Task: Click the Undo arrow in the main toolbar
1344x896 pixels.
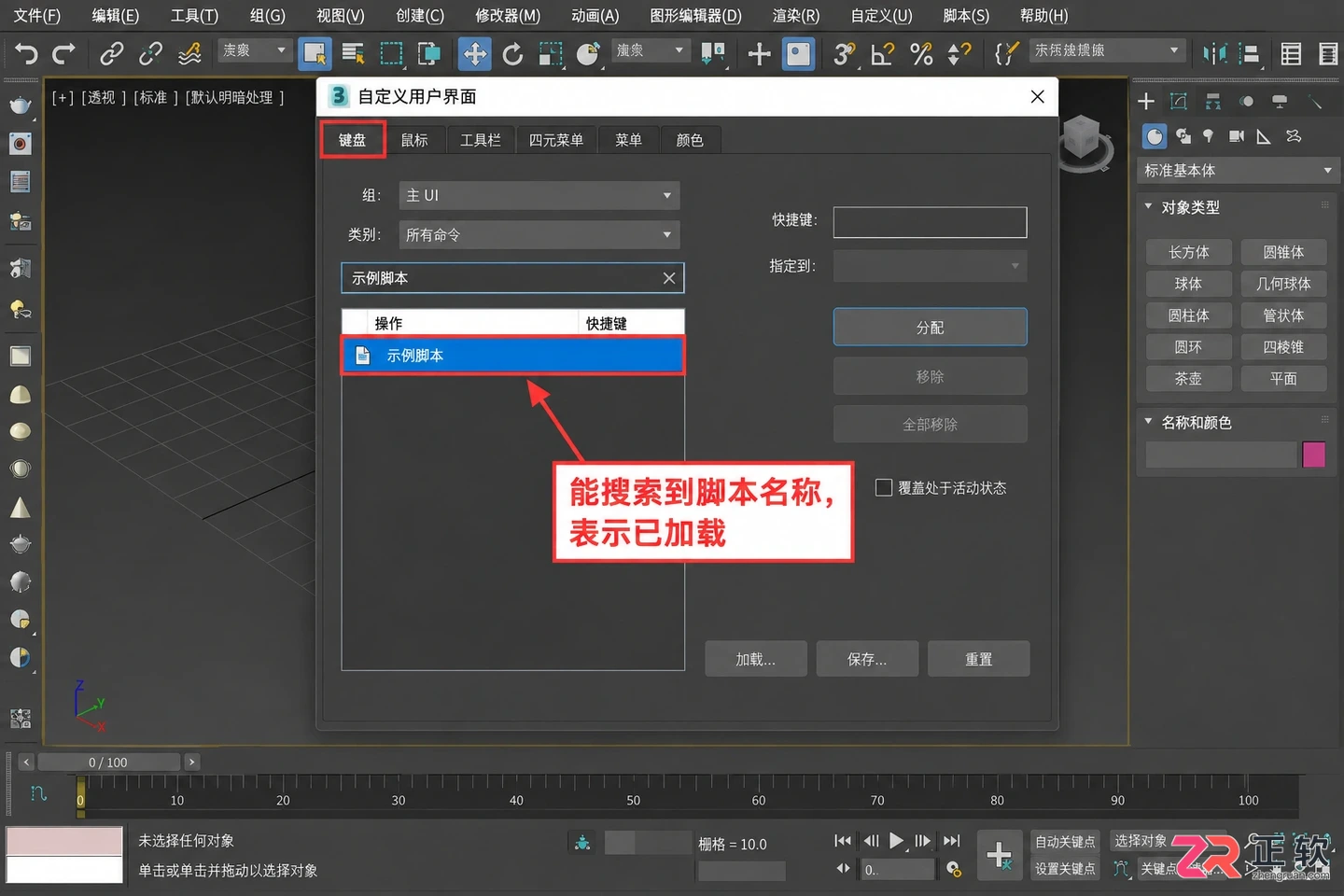Action: click(26, 53)
